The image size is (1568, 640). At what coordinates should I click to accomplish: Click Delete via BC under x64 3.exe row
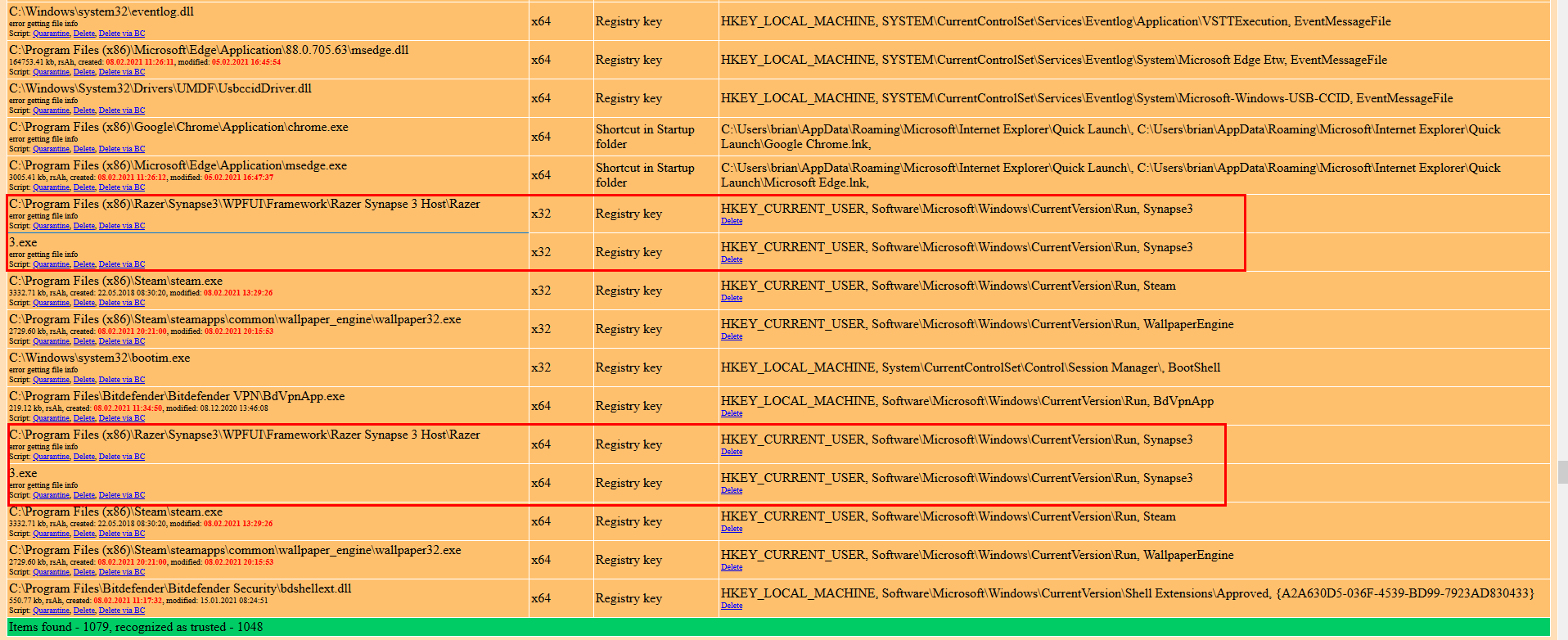(x=122, y=495)
